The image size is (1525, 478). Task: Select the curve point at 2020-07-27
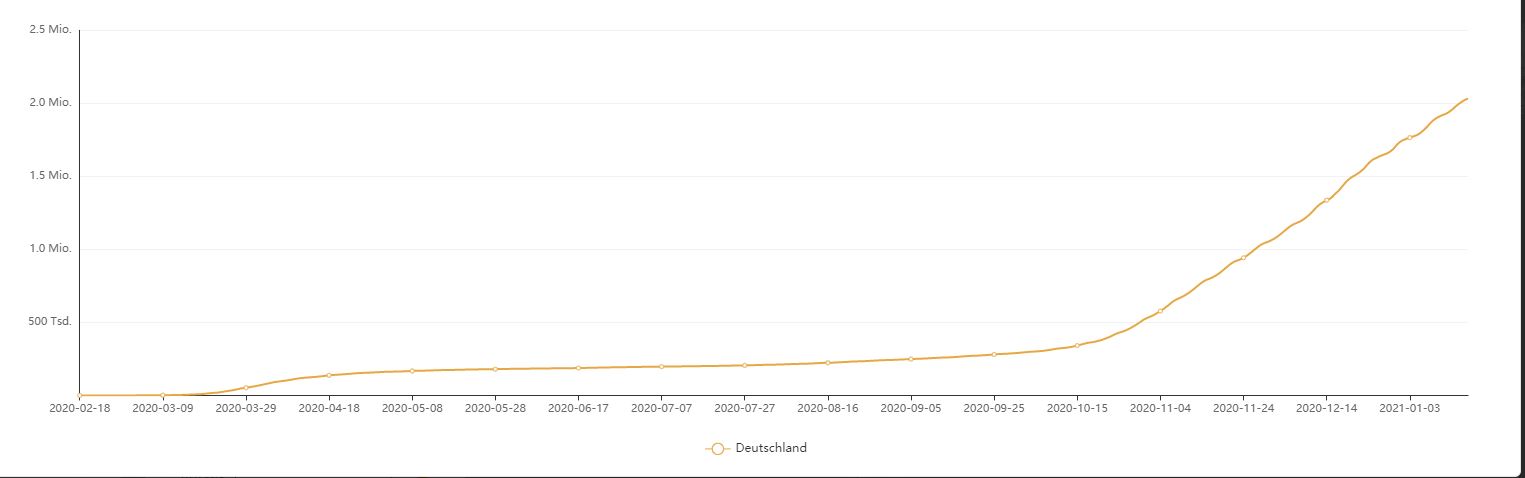[x=745, y=365]
